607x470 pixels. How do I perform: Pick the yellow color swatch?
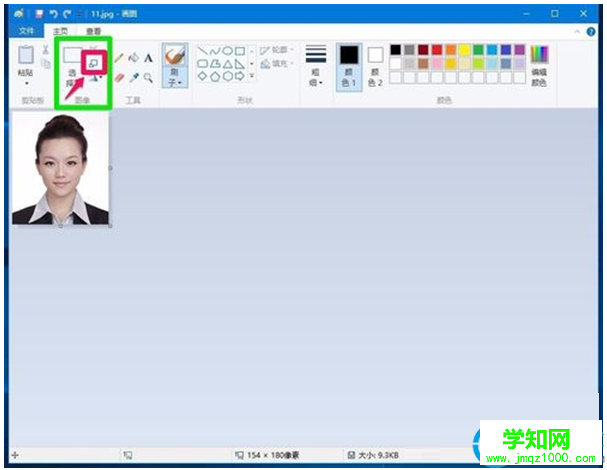point(464,50)
